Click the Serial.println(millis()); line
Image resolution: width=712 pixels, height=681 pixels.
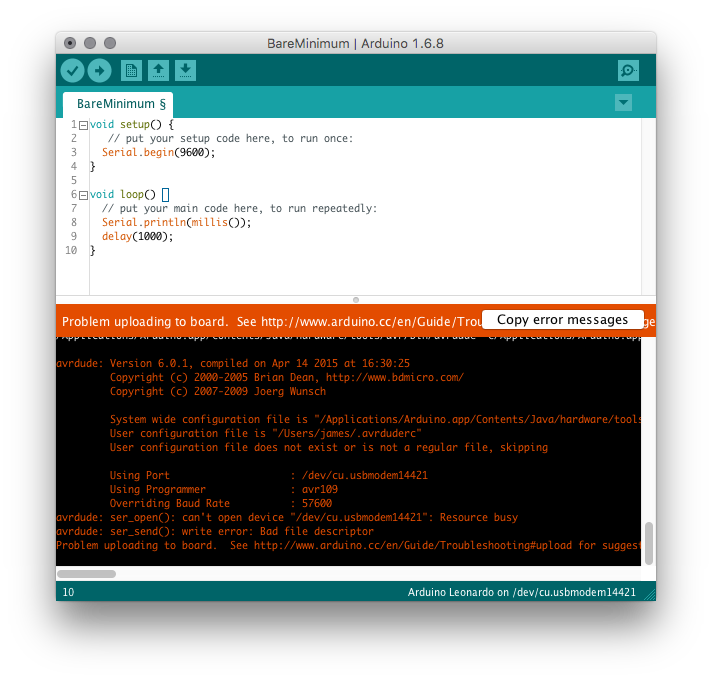click(x=176, y=222)
